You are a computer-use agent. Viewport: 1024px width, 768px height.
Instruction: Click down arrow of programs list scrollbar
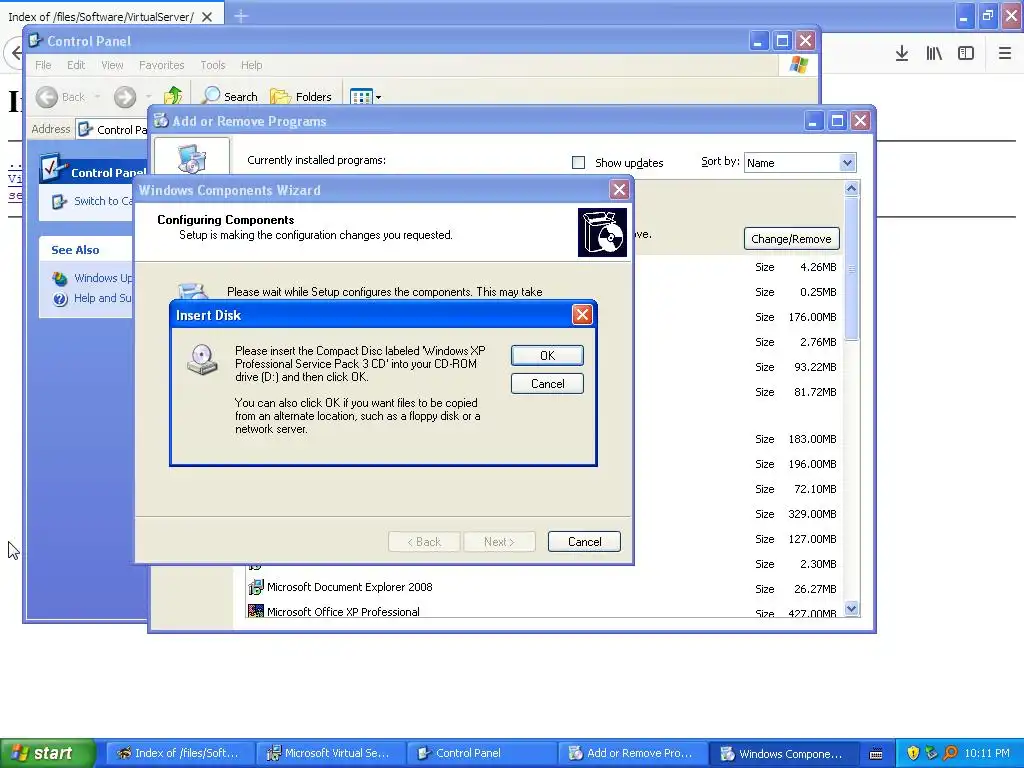pos(851,609)
